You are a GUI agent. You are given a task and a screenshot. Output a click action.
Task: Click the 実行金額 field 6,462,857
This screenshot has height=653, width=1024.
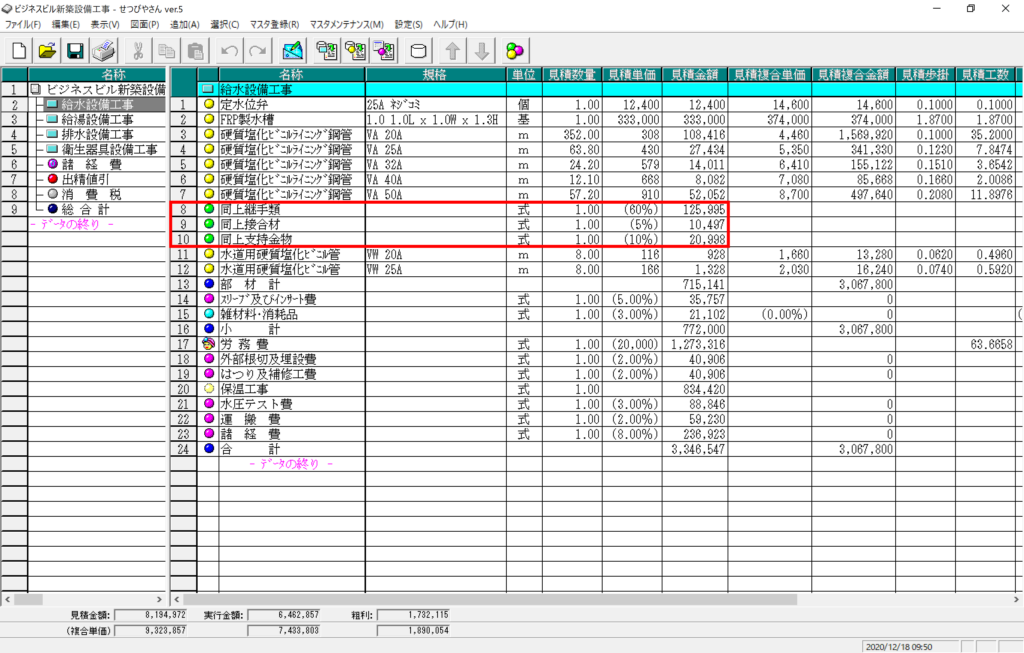(x=284, y=615)
